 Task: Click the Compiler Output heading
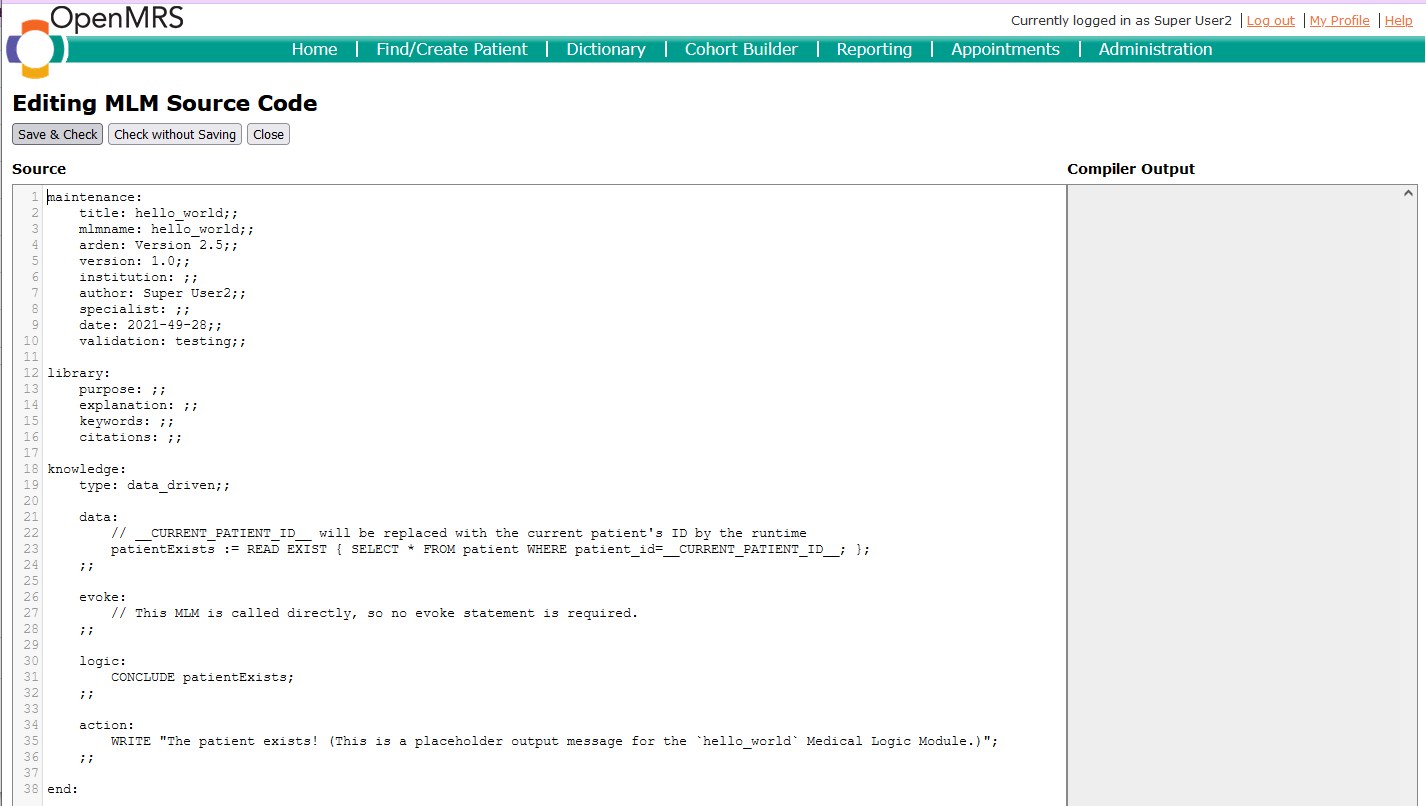coord(1131,169)
